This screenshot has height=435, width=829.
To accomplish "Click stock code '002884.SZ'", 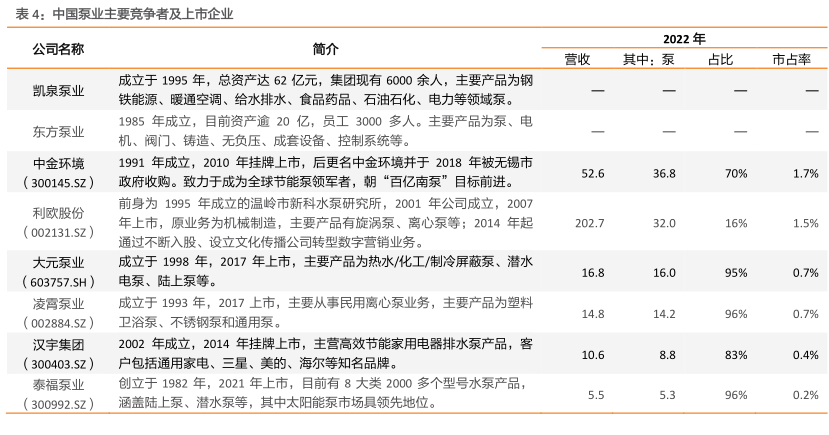I will 58,323.
